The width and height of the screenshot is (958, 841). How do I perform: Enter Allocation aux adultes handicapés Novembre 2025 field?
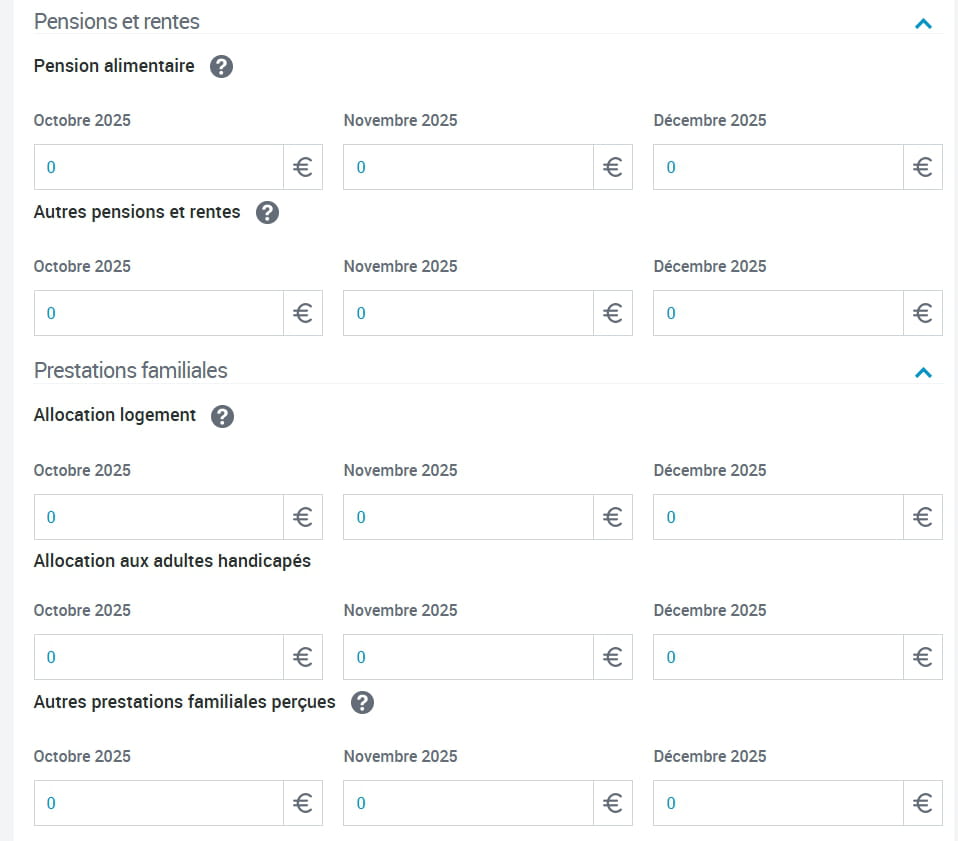click(468, 657)
